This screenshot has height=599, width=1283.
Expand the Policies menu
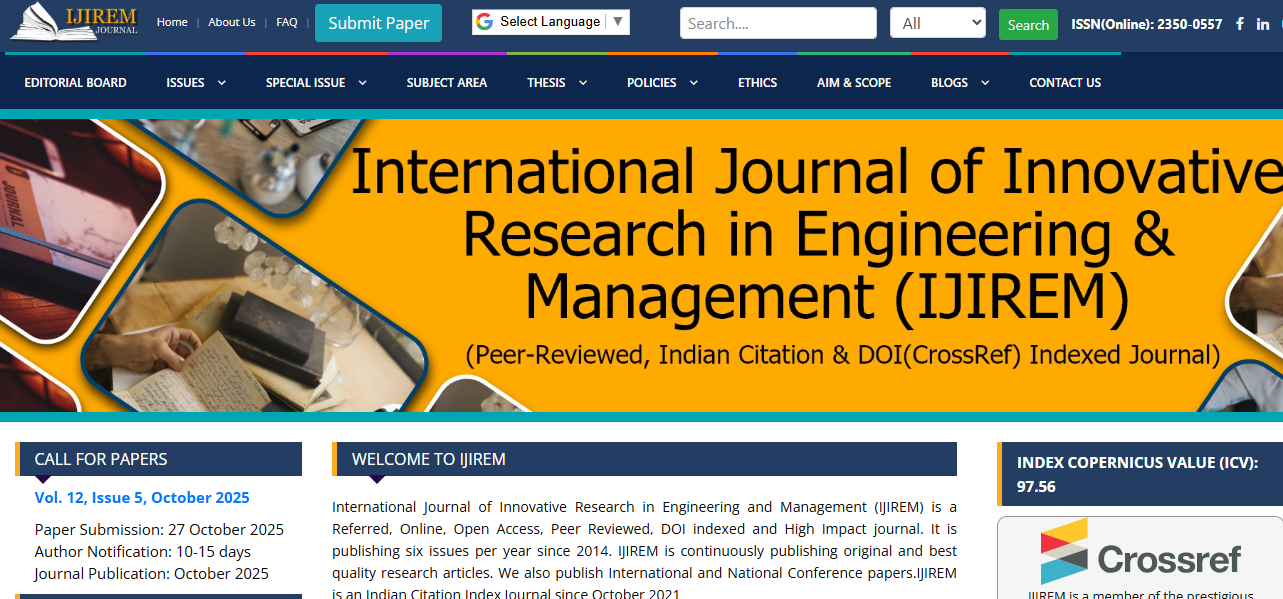click(662, 83)
